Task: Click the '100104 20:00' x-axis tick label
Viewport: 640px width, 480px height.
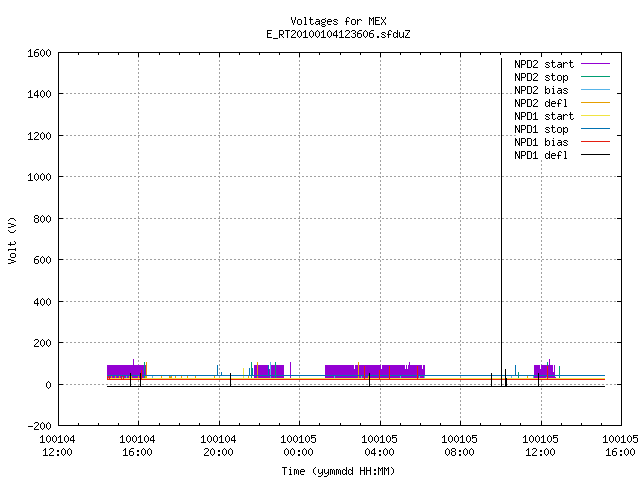Action: click(x=218, y=446)
